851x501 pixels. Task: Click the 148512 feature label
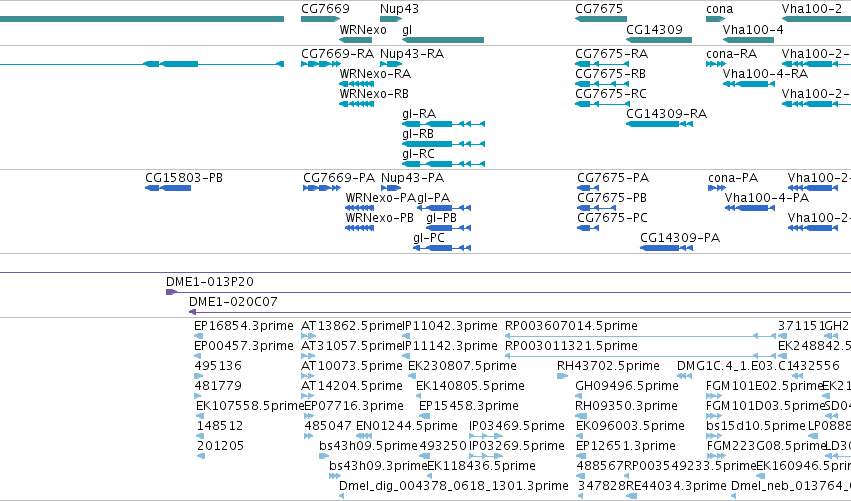point(220,426)
